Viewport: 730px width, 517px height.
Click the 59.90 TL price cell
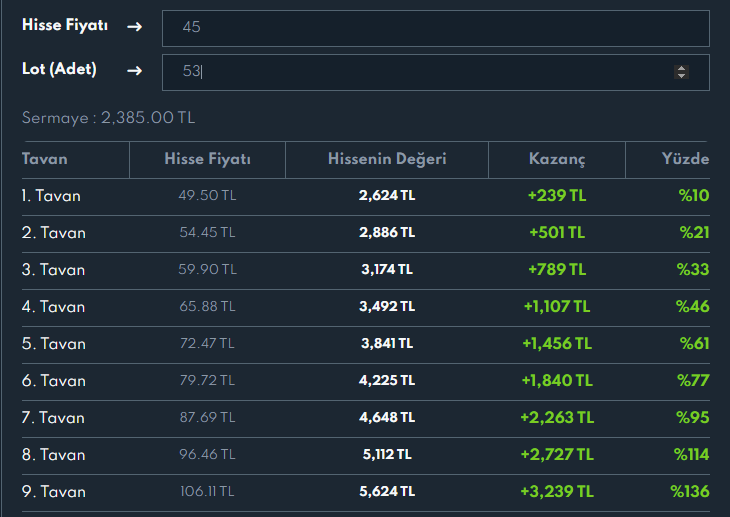[x=208, y=269]
